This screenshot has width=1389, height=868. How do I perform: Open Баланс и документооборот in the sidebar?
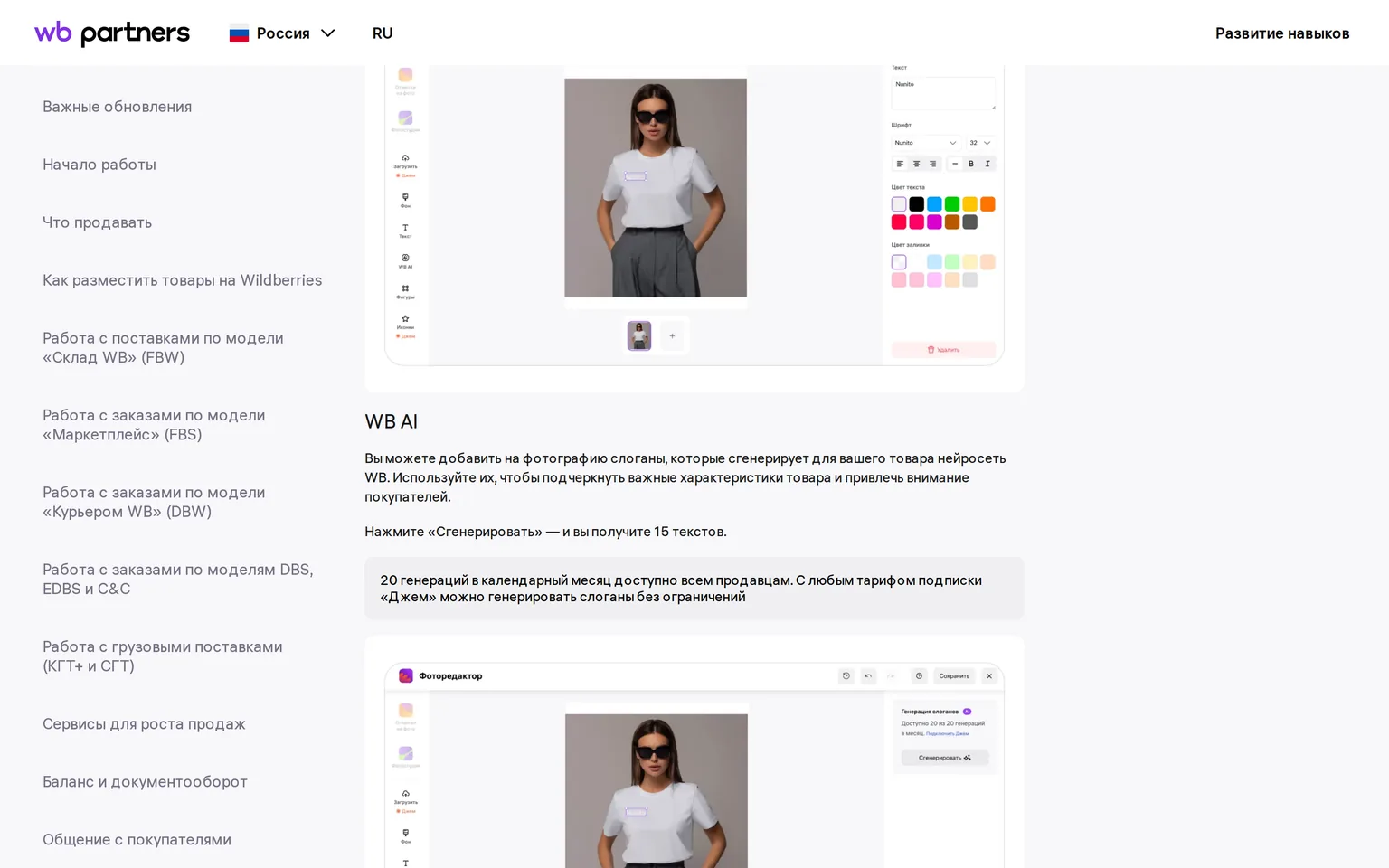[145, 782]
